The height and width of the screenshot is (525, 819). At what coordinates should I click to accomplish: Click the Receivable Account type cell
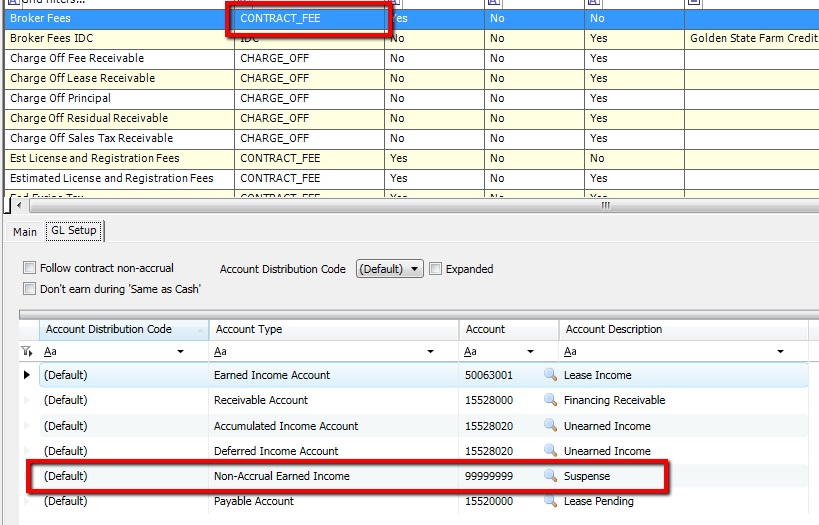point(261,400)
